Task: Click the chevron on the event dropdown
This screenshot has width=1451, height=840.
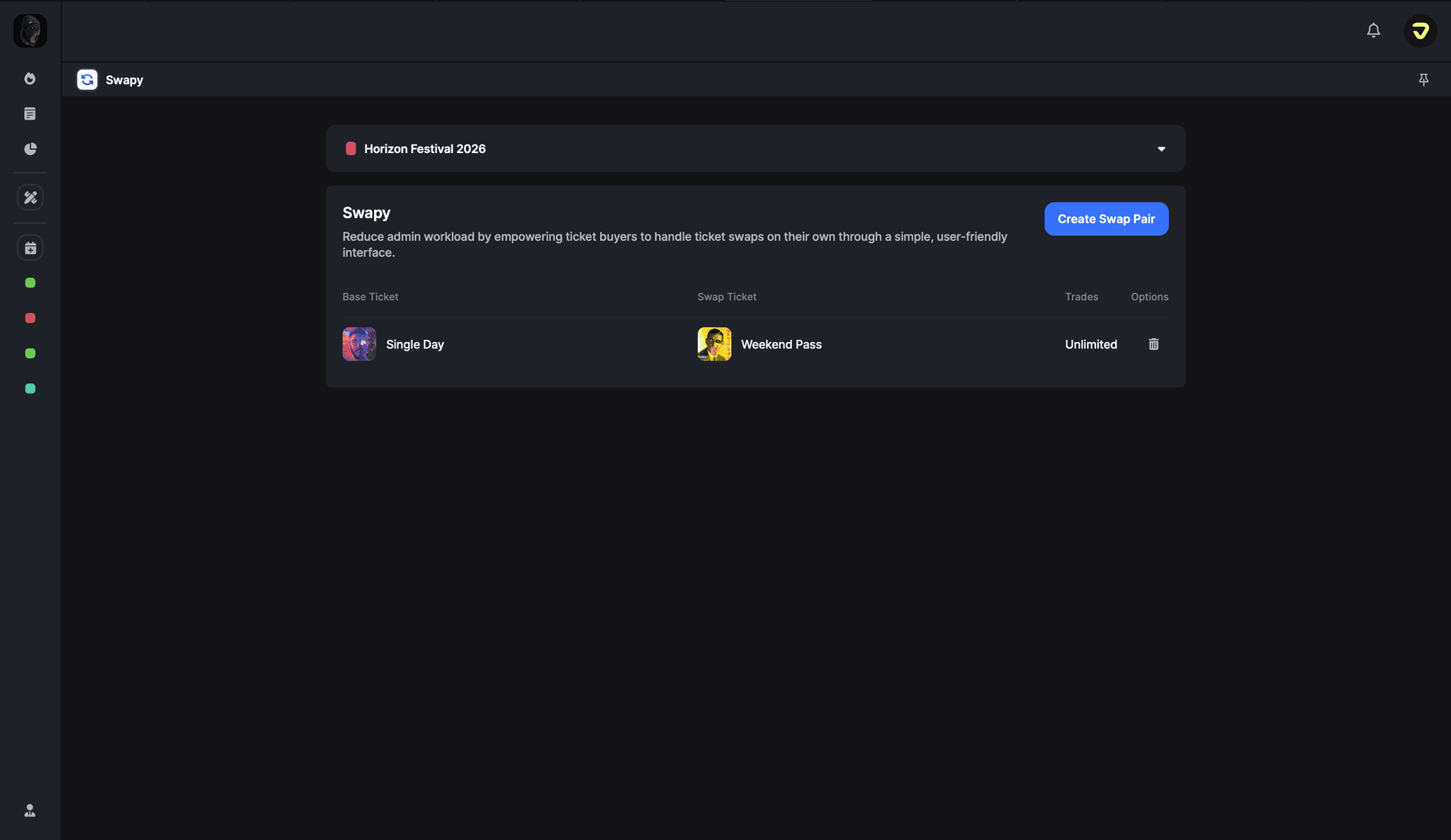Action: 1161,149
